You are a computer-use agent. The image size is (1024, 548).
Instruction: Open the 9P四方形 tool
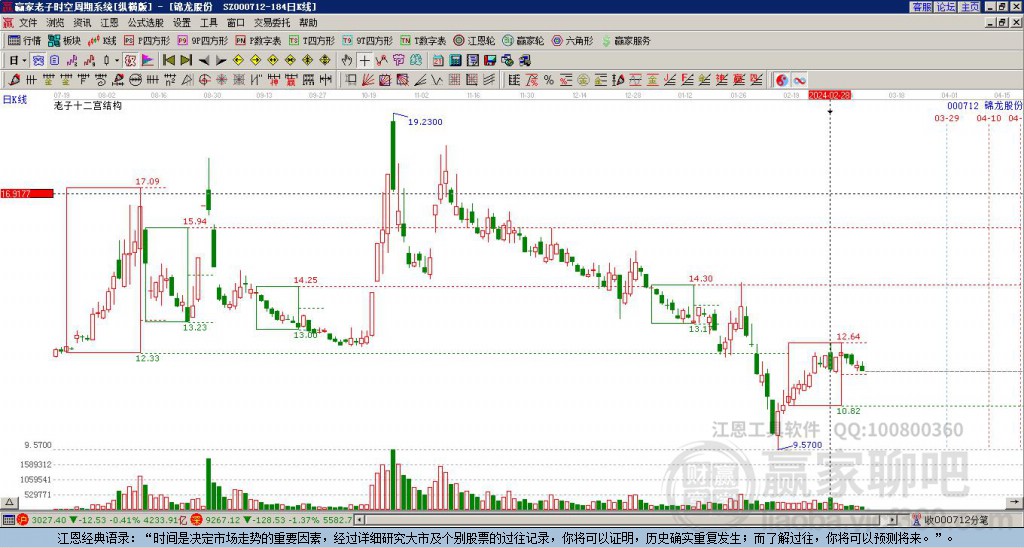pyautogui.click(x=202, y=40)
